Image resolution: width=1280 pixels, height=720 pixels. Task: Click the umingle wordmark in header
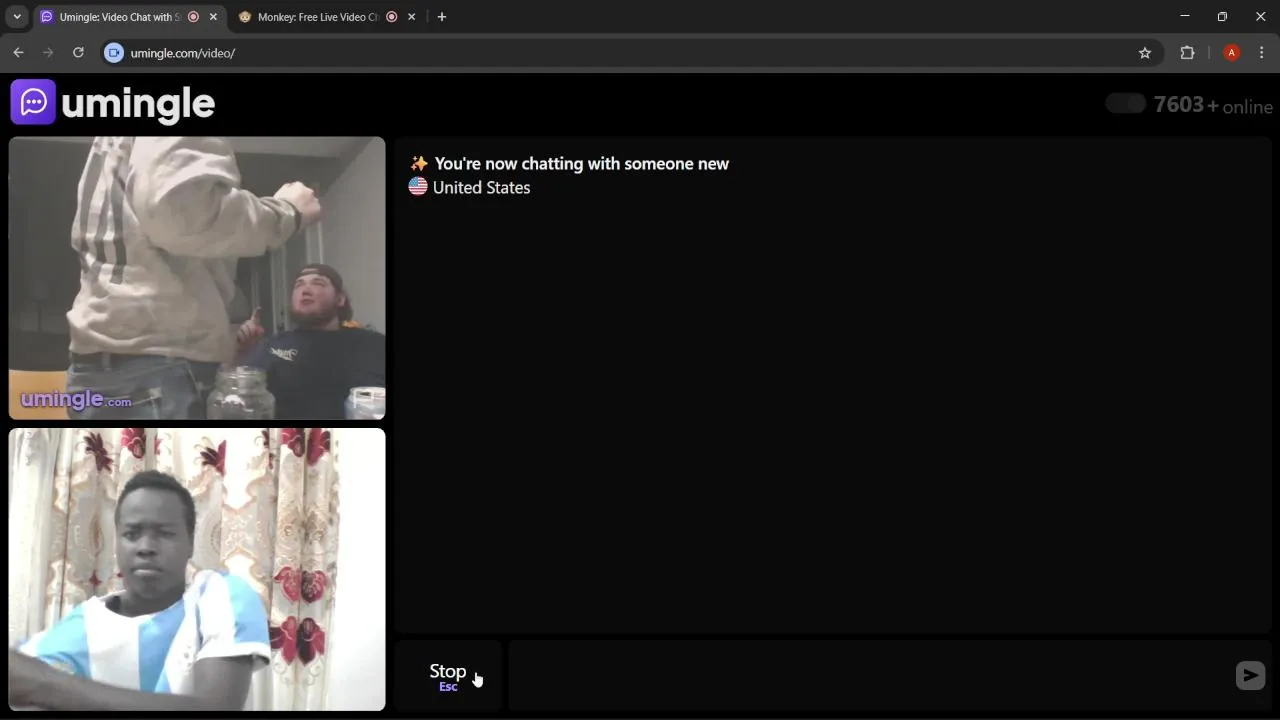138,103
